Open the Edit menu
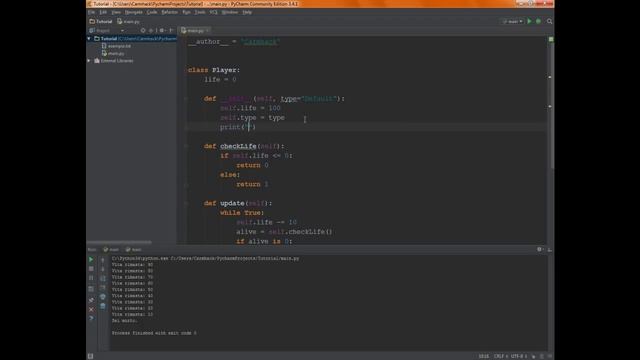This screenshot has width=640, height=360. (103, 12)
